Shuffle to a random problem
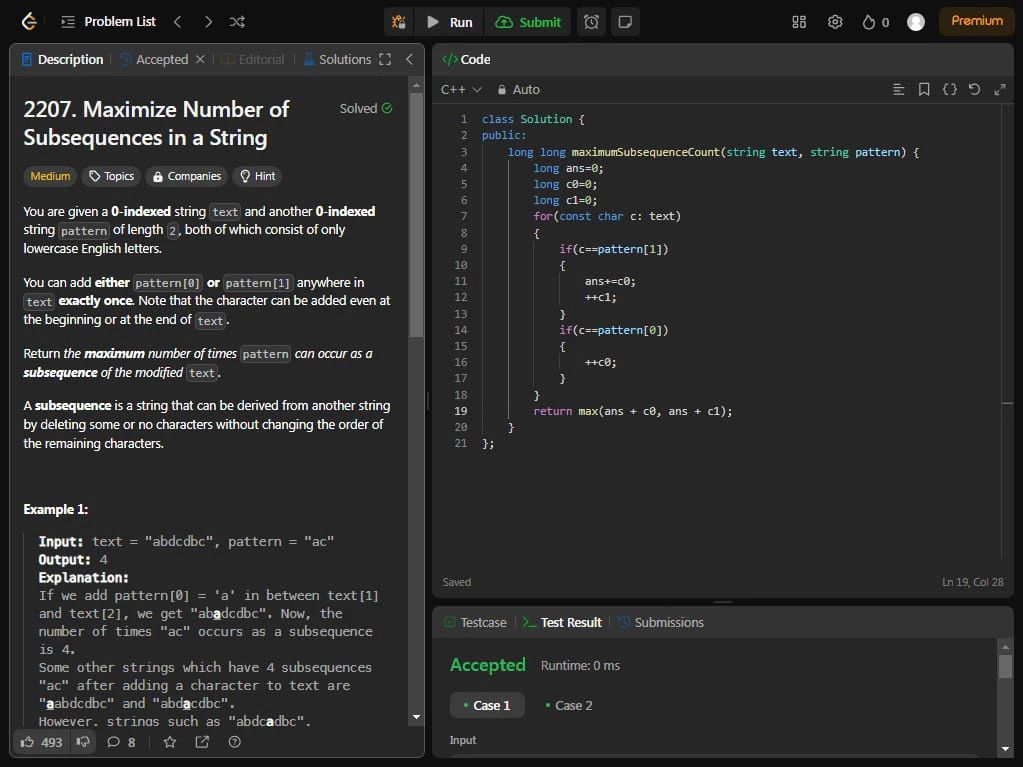Screen dimensions: 1023x767 point(237,22)
